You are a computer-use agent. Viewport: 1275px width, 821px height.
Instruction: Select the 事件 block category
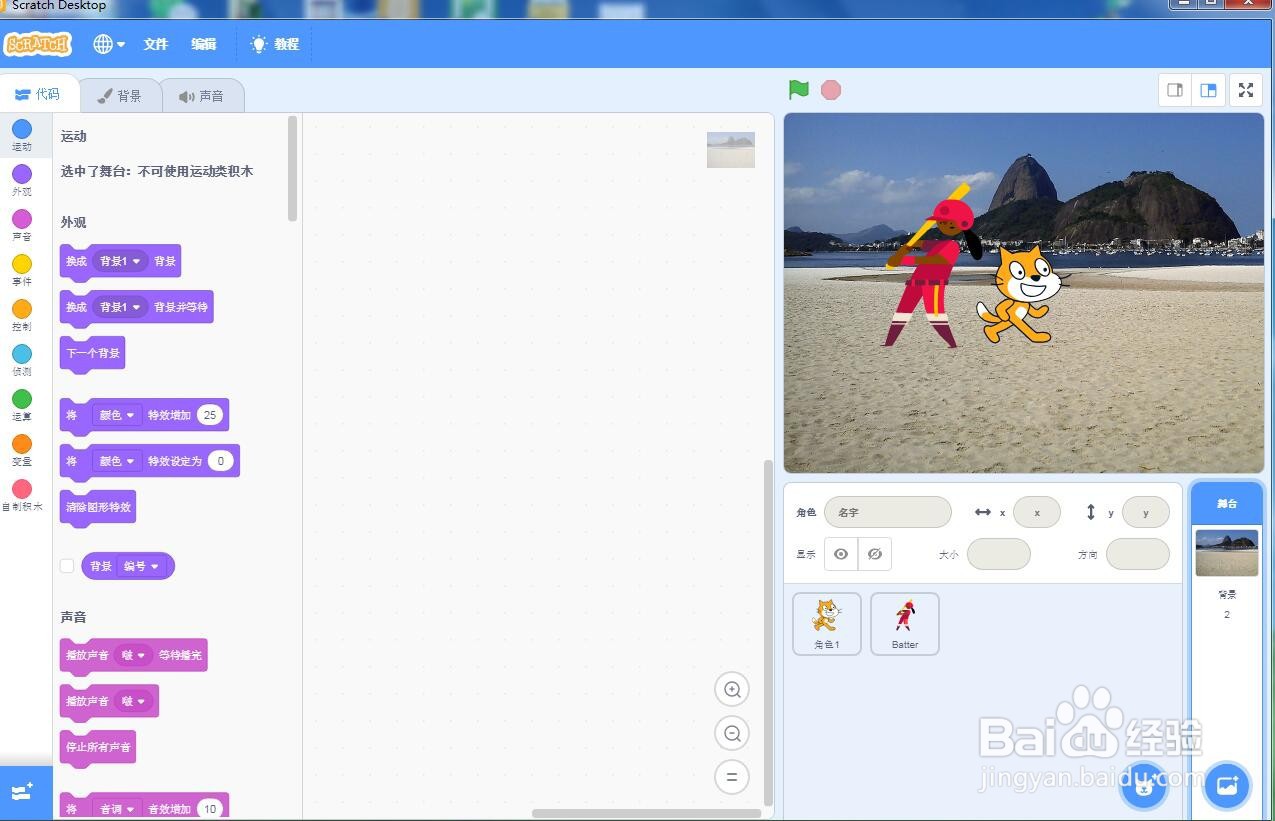pos(22,270)
